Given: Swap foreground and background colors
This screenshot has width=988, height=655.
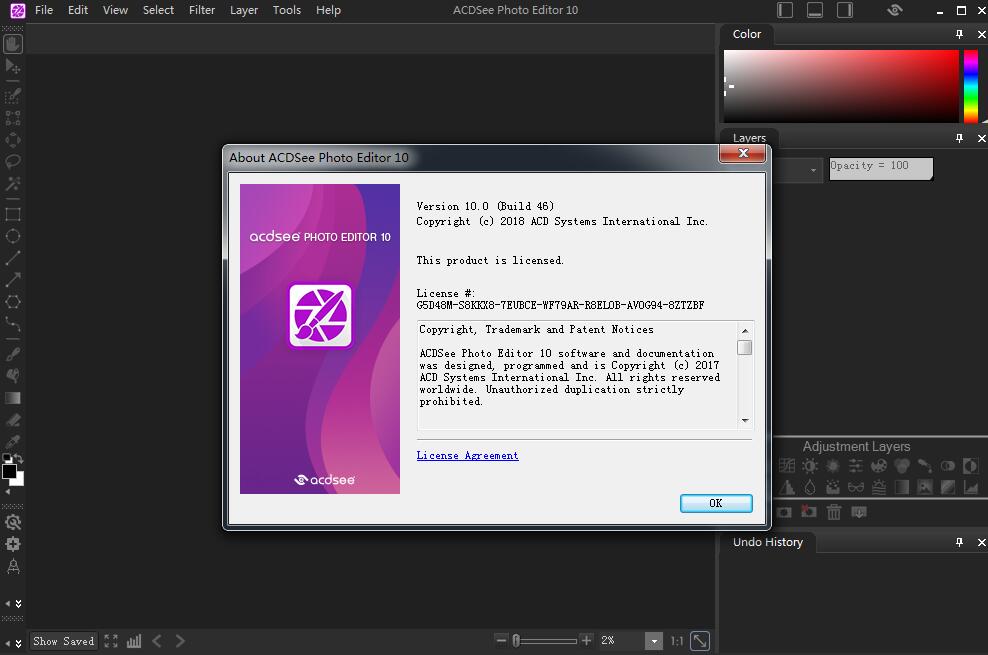Looking at the screenshot, I should point(19,458).
